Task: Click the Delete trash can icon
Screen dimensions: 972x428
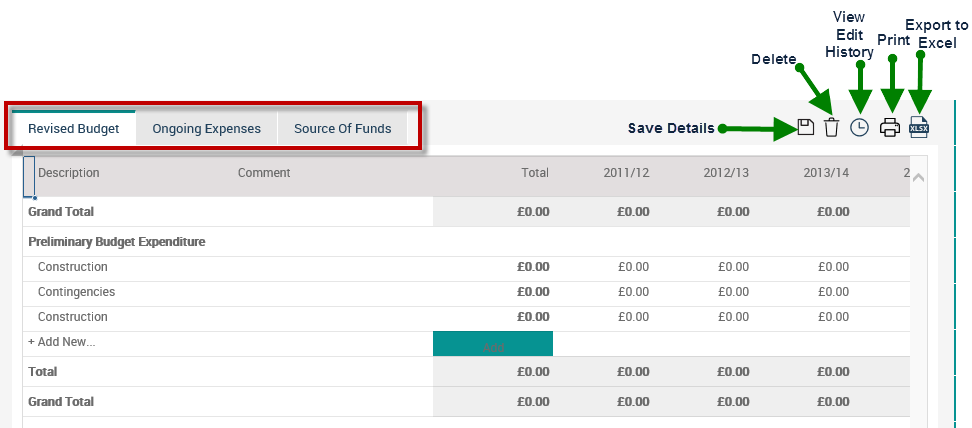Action: point(831,127)
